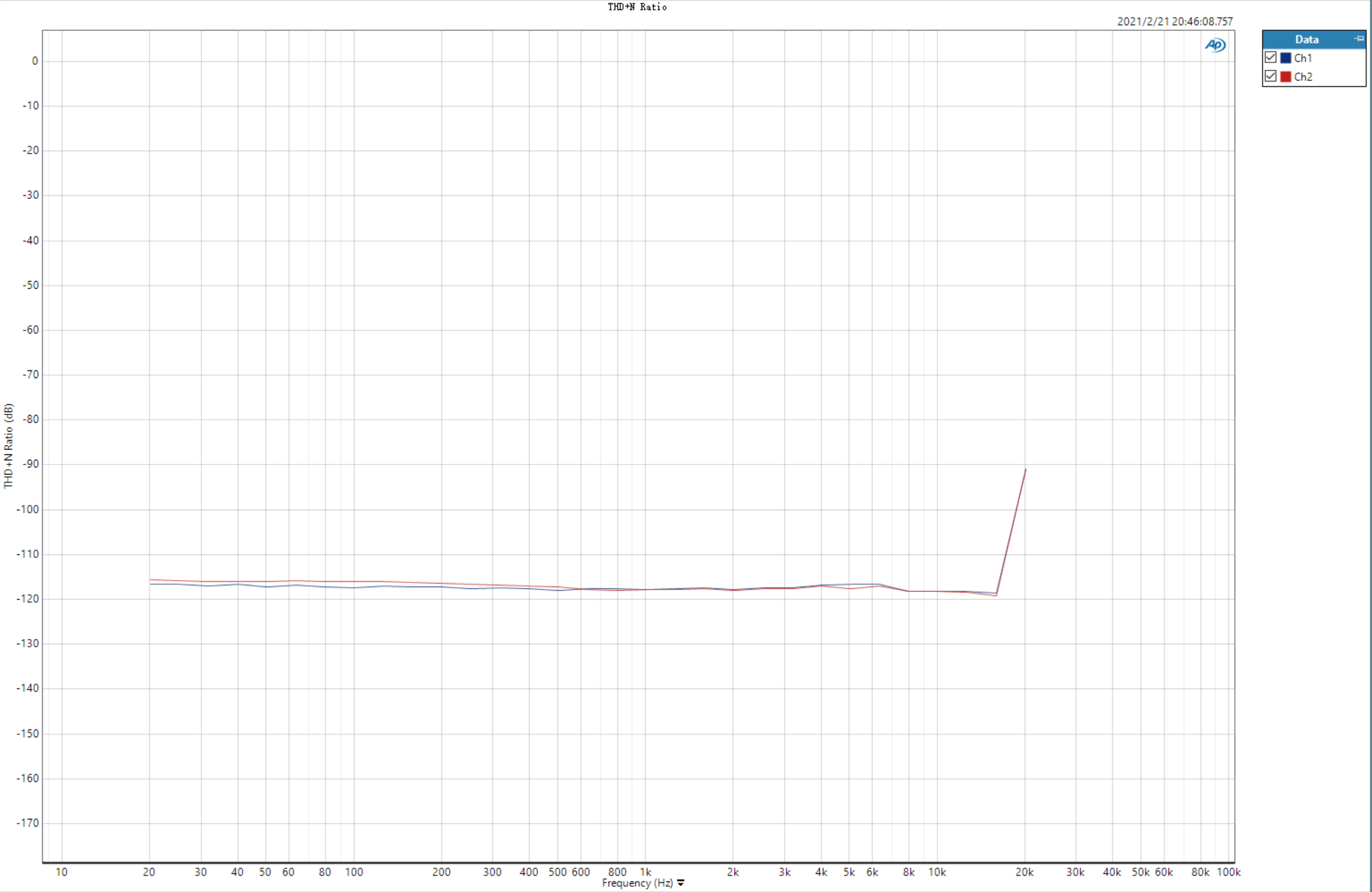The height and width of the screenshot is (892, 1372).
Task: Click the timestamp 2021/2/21 20:46:08.757
Action: coord(1175,21)
